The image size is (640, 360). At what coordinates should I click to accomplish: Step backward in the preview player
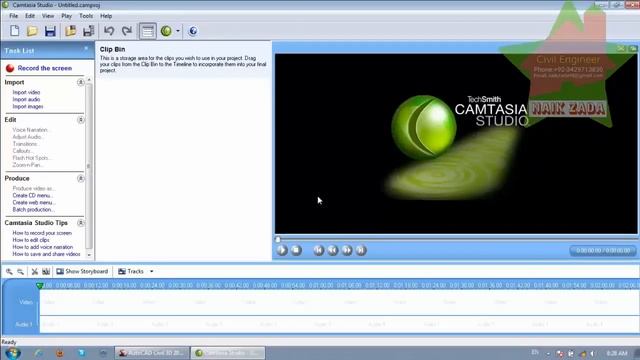333,250
